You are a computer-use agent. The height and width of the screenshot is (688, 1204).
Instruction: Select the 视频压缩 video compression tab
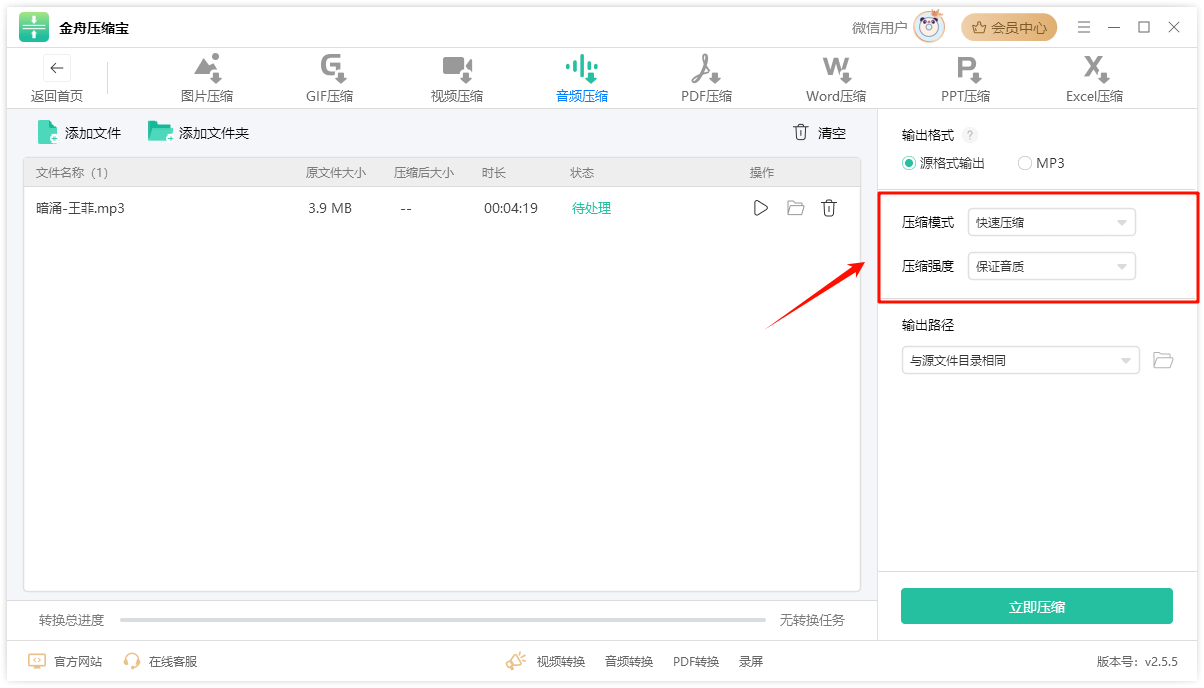coord(457,80)
